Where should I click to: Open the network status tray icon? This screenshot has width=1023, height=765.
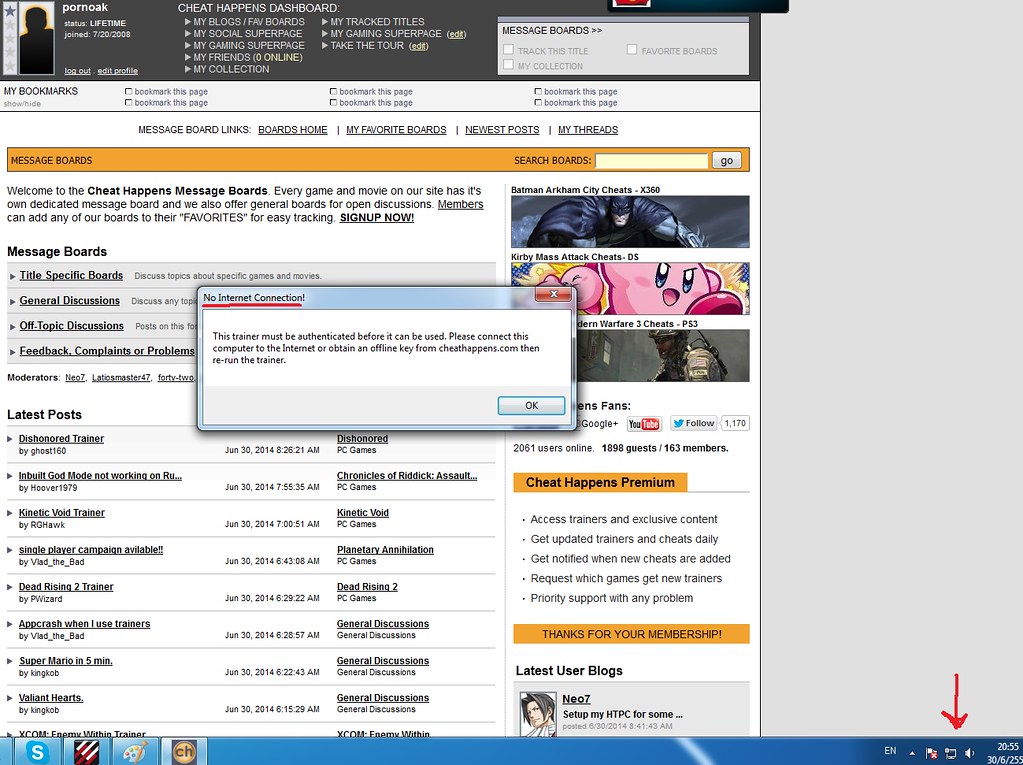(x=951, y=752)
